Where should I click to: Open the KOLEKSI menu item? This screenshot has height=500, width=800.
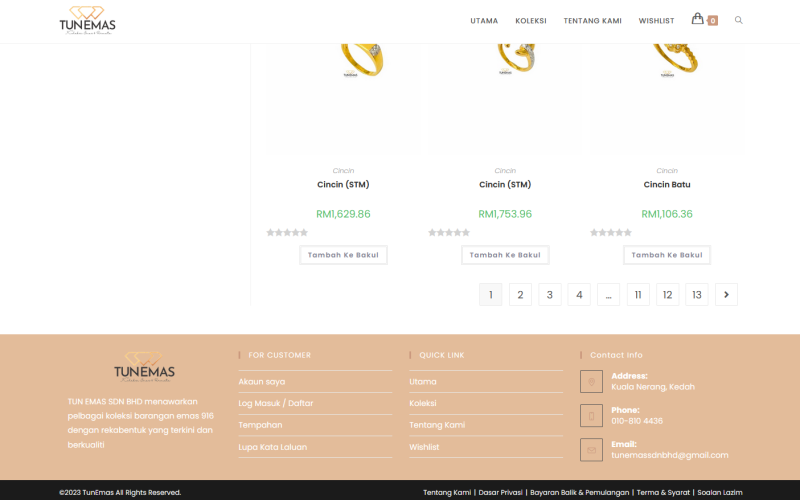[x=531, y=21]
